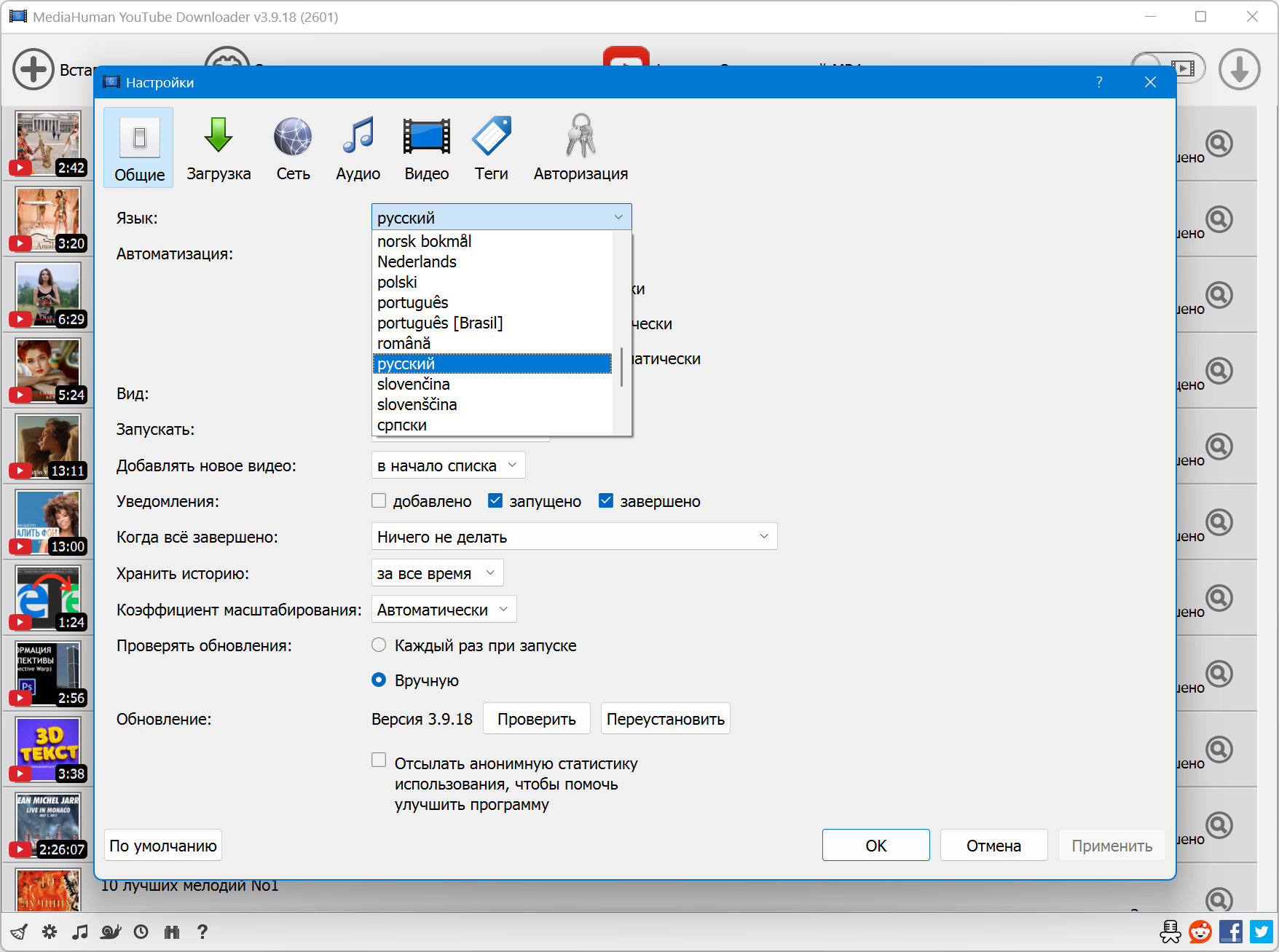Enable the добавлено notification checkbox
This screenshot has width=1279, height=952.
379,500
